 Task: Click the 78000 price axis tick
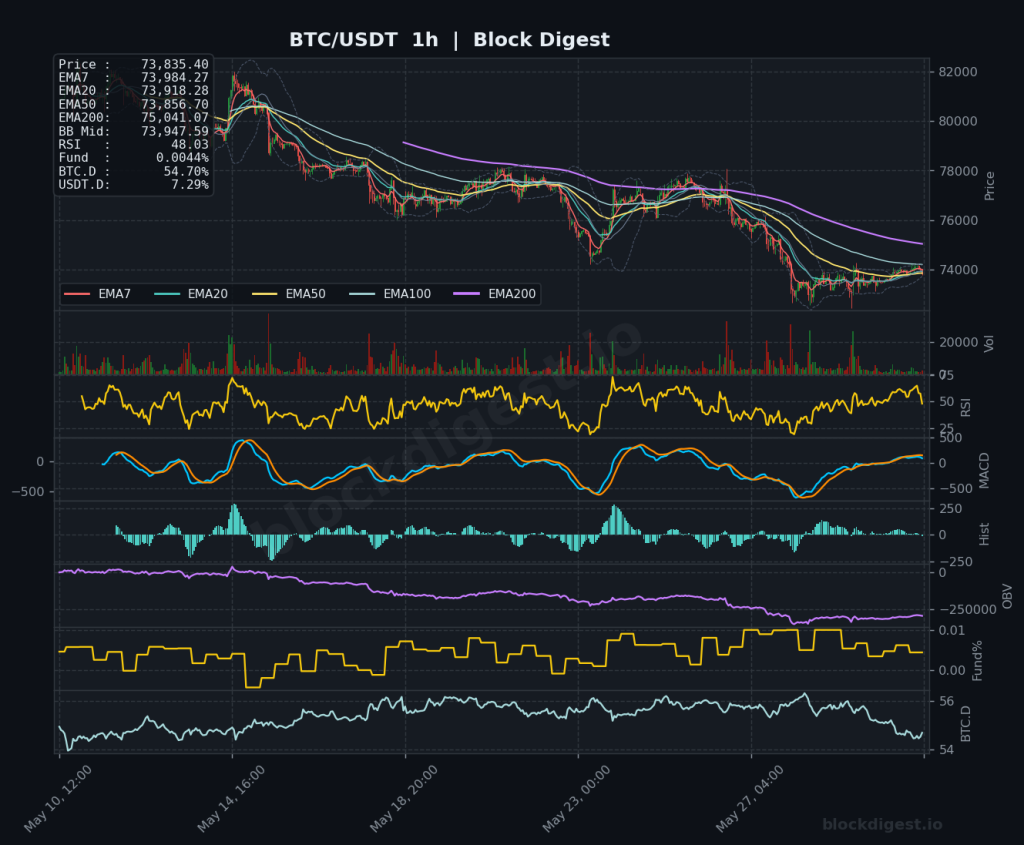pos(958,171)
